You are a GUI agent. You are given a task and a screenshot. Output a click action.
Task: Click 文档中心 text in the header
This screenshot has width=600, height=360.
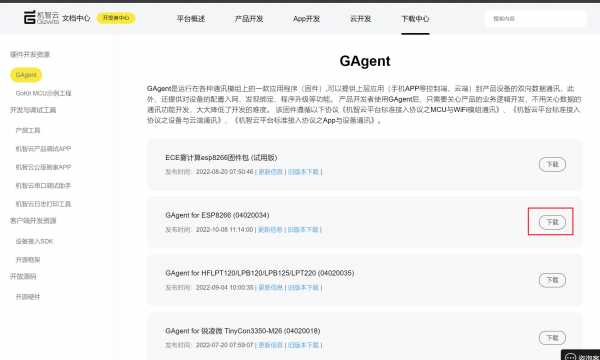point(76,18)
